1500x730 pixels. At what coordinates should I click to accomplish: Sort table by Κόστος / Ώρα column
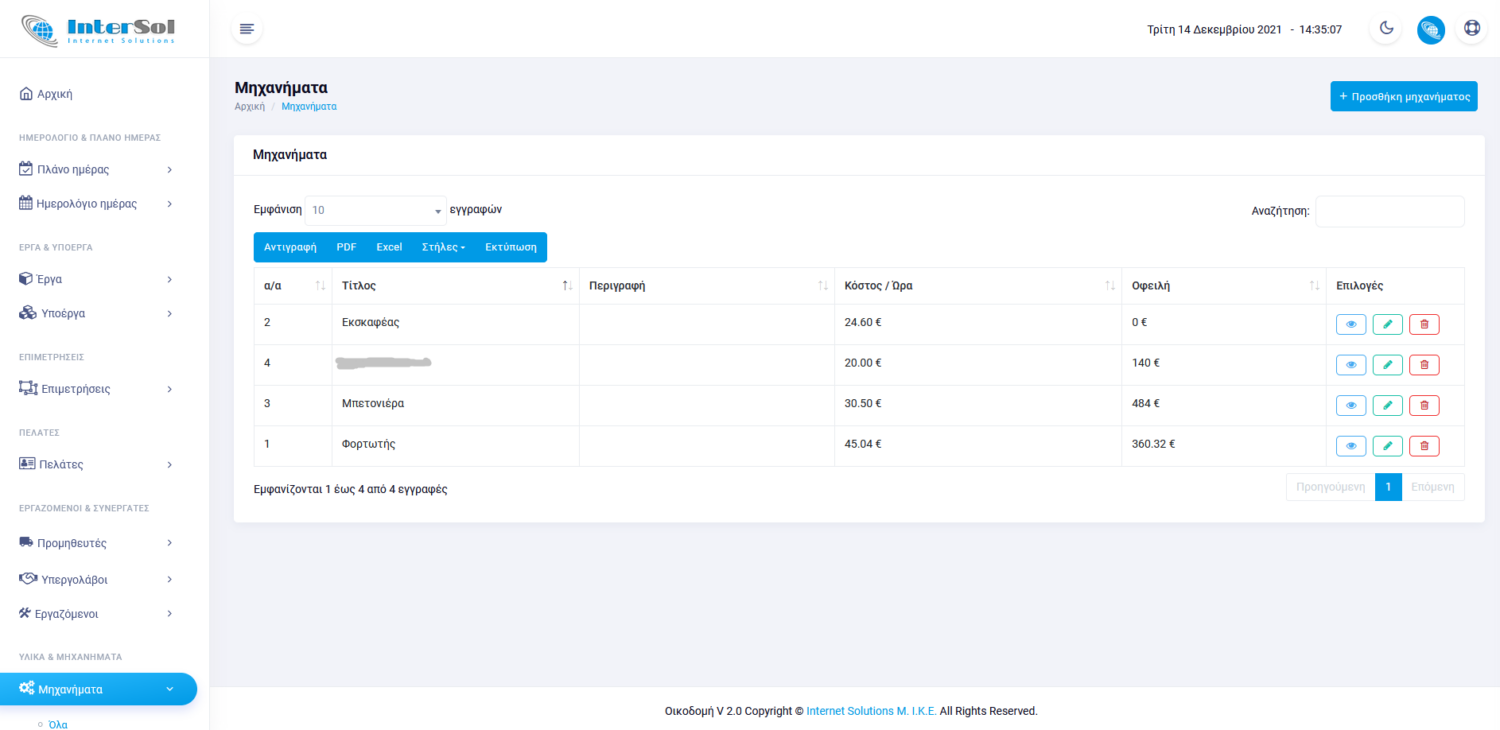(977, 286)
